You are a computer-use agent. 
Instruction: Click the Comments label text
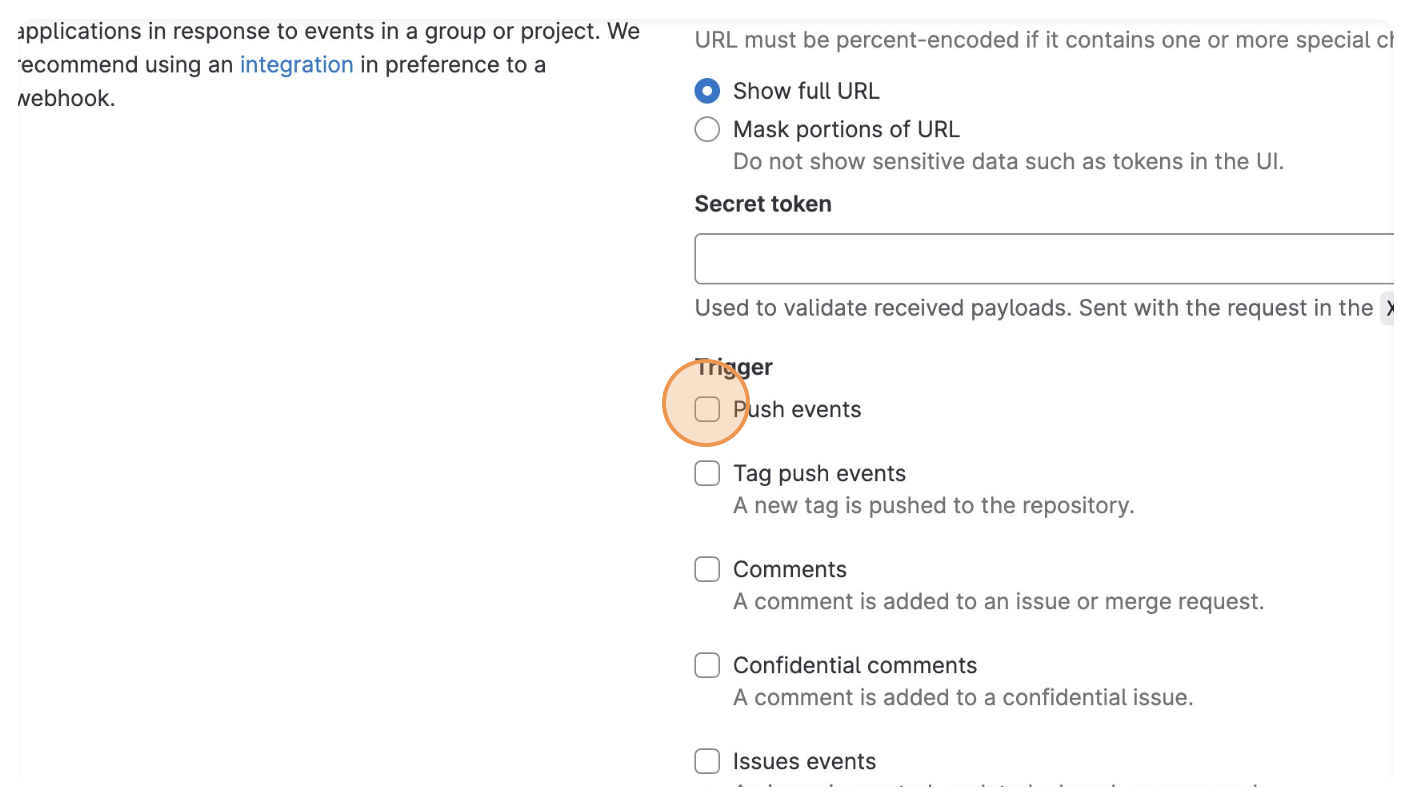point(790,568)
